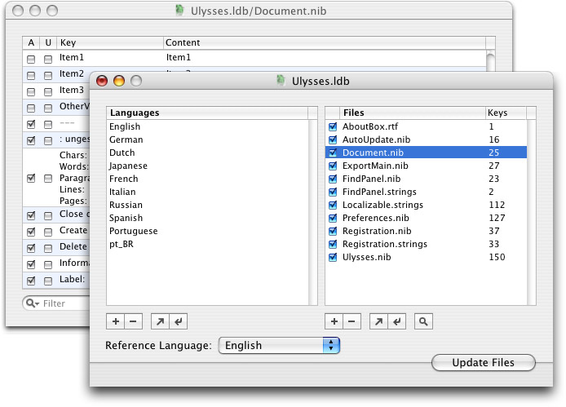Click the document icon in the Ulysses.ldb title bar
Image resolution: width=566 pixels, height=407 pixels.
[281, 80]
